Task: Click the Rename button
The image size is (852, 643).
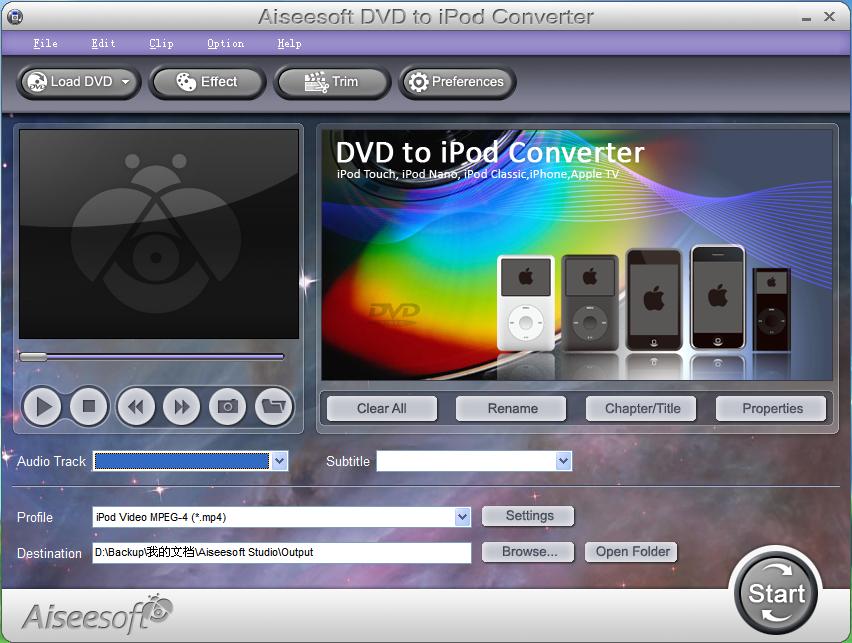Action: coord(512,409)
